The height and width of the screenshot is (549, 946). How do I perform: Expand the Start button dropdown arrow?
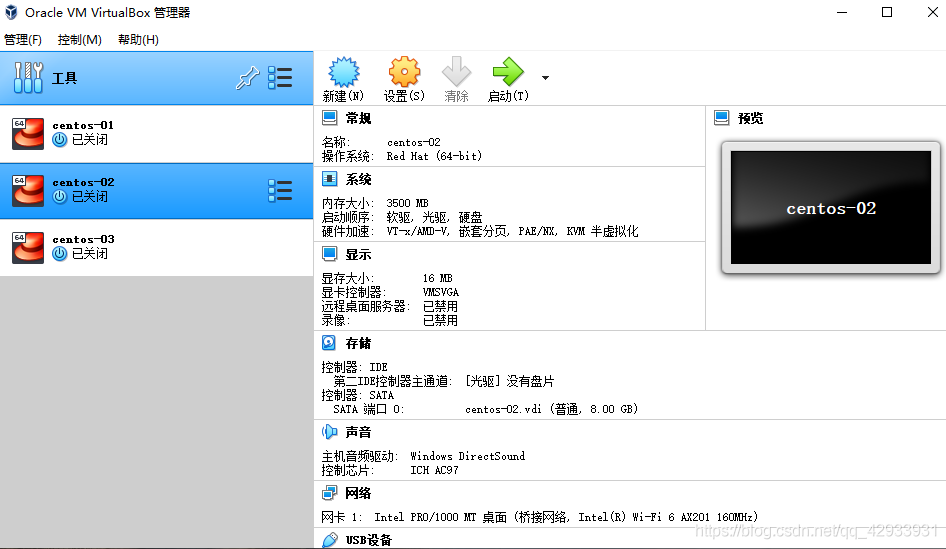click(545, 78)
